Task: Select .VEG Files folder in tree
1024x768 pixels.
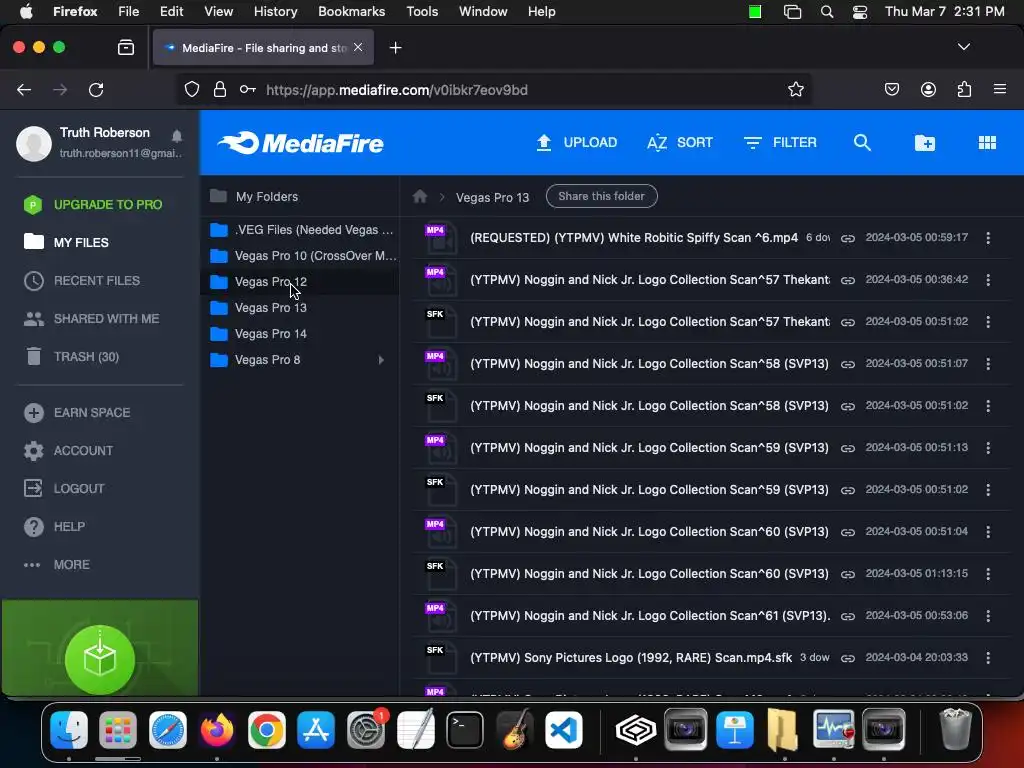Action: pyautogui.click(x=300, y=230)
